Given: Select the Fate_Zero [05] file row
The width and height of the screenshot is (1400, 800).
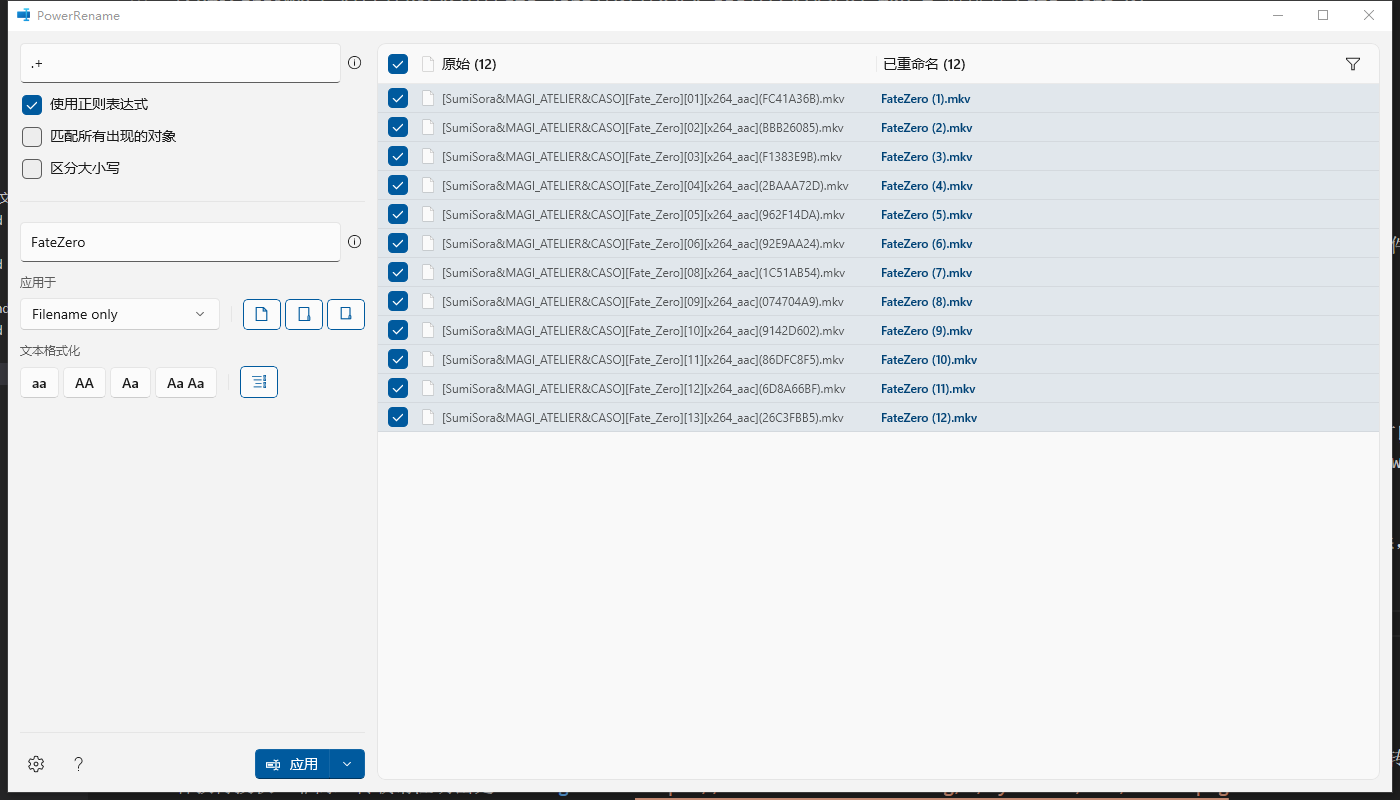Looking at the screenshot, I should click(643, 215).
